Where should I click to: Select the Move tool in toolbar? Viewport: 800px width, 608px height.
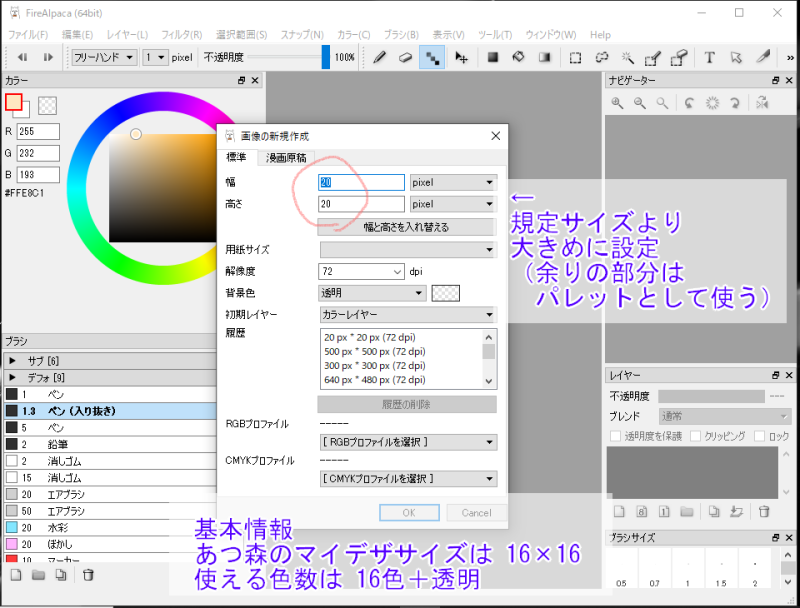[x=461, y=57]
